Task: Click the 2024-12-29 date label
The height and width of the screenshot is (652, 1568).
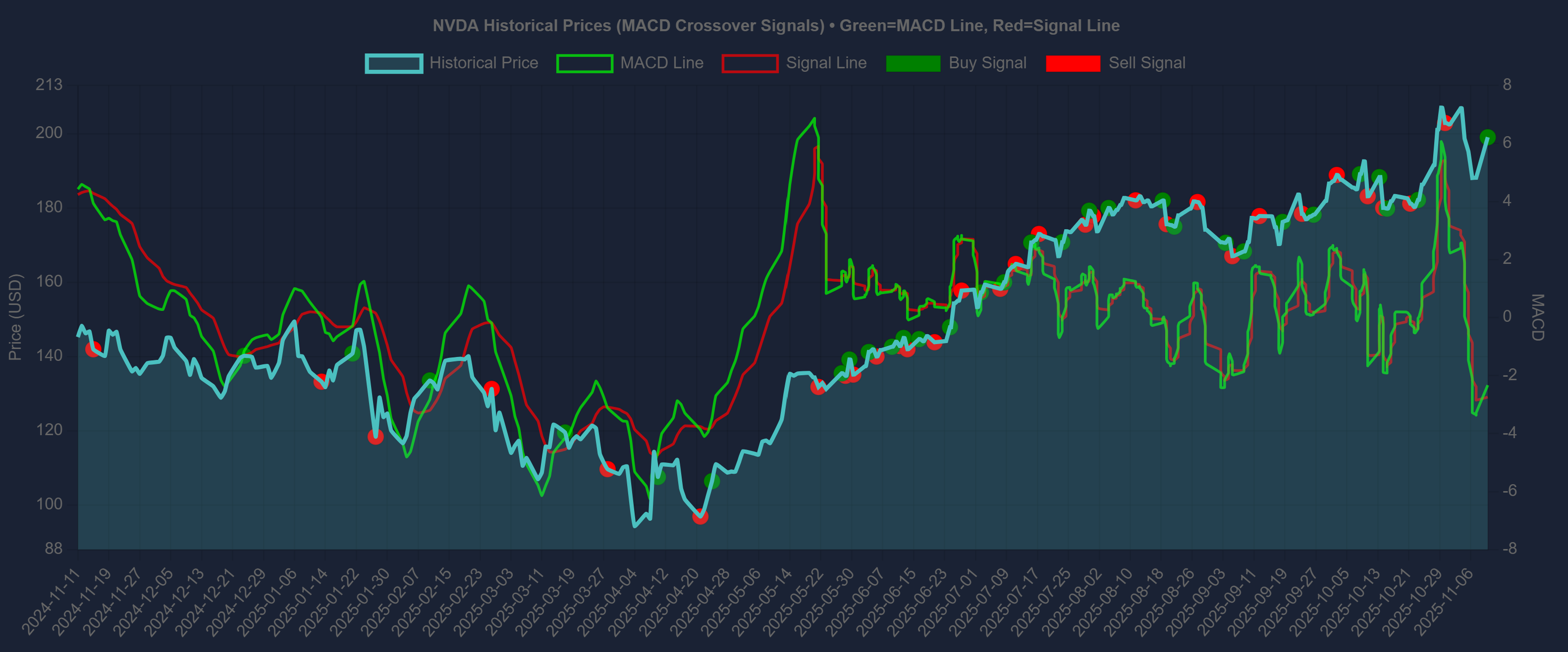Action: [x=238, y=602]
